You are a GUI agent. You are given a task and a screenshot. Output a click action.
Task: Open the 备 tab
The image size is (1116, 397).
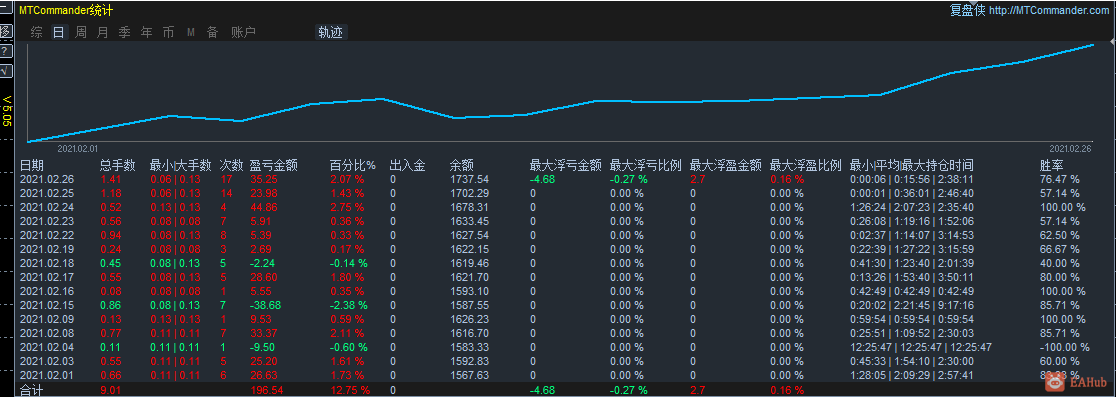(212, 32)
